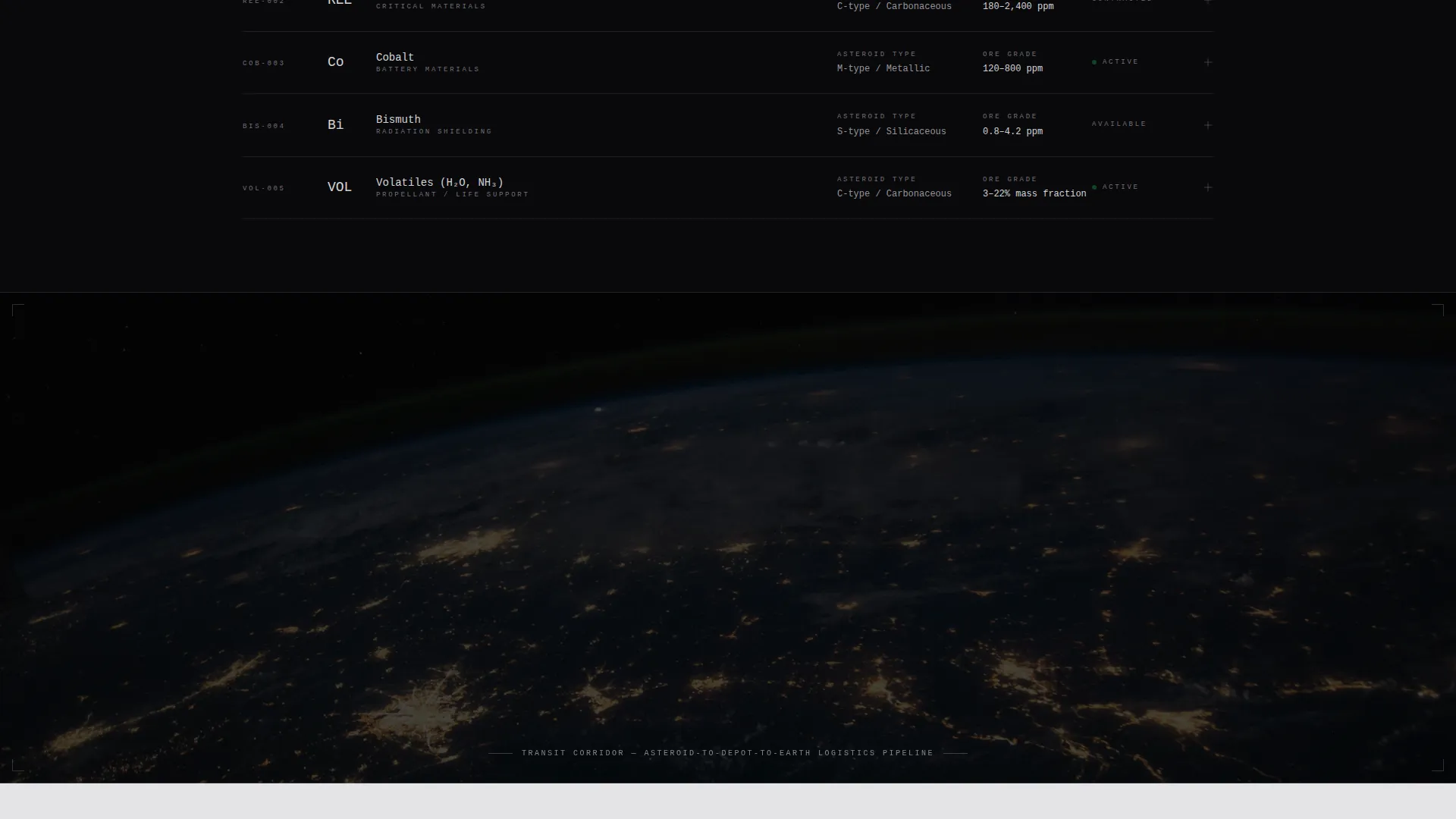Click the Co element symbol

click(x=335, y=62)
